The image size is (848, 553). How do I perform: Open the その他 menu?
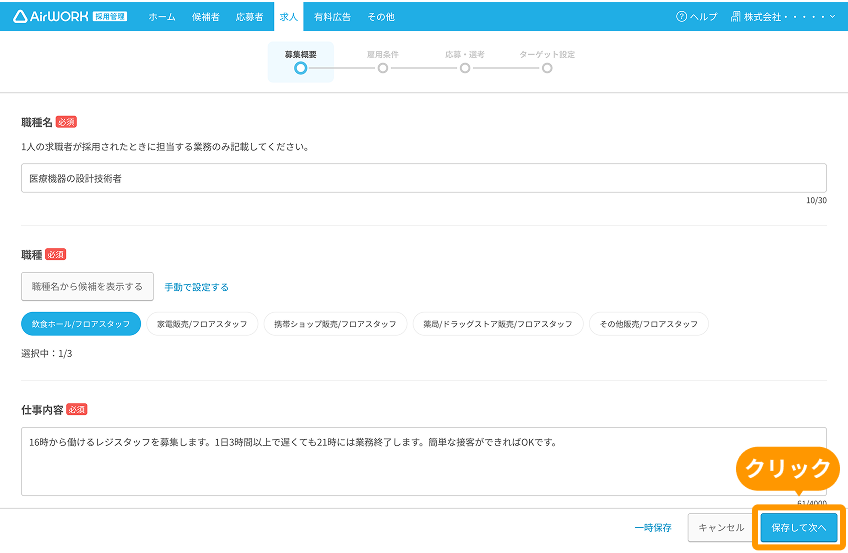pyautogui.click(x=381, y=17)
